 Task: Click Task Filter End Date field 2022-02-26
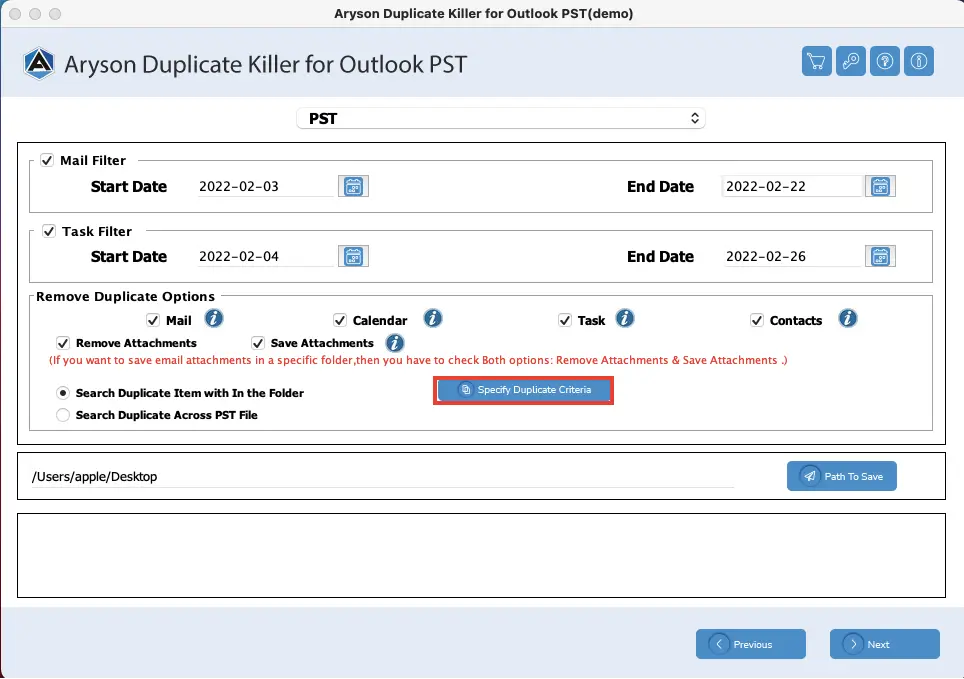[792, 256]
